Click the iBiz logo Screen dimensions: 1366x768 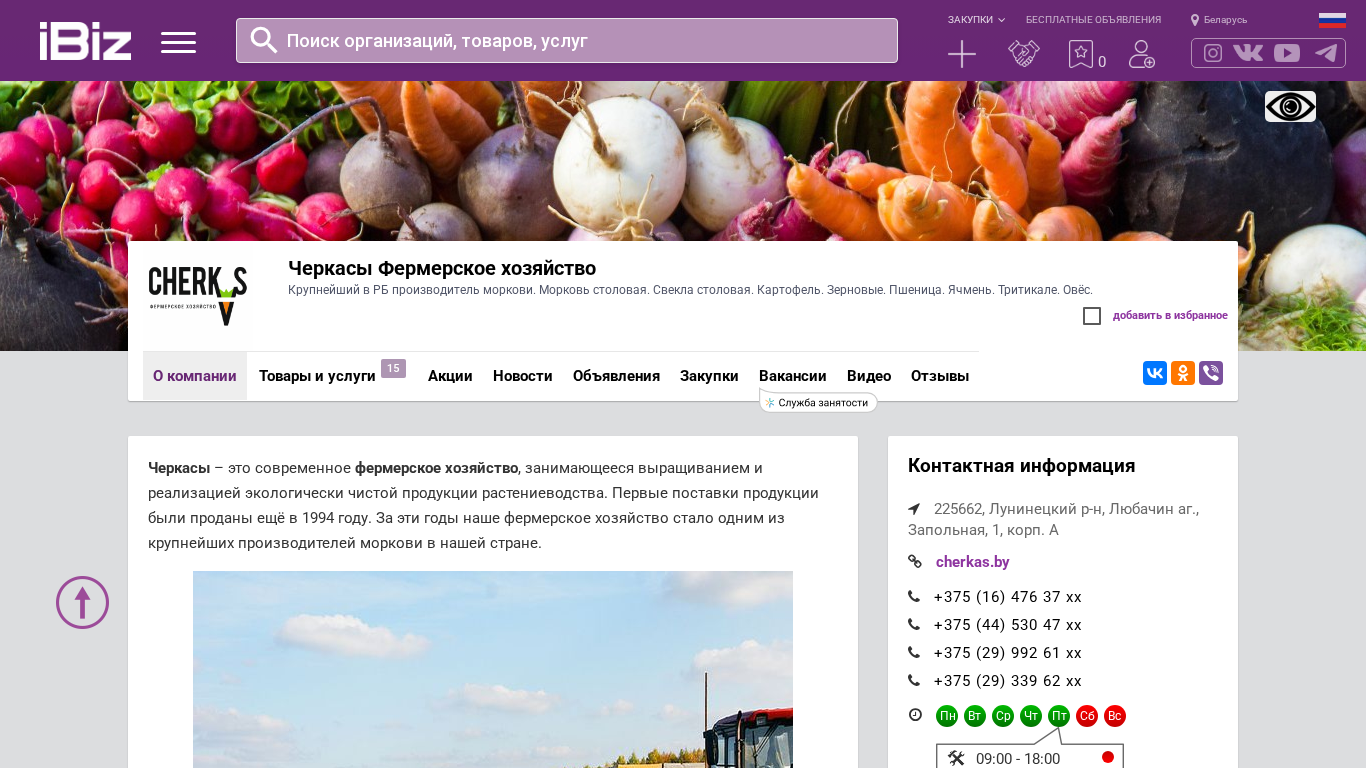click(86, 41)
